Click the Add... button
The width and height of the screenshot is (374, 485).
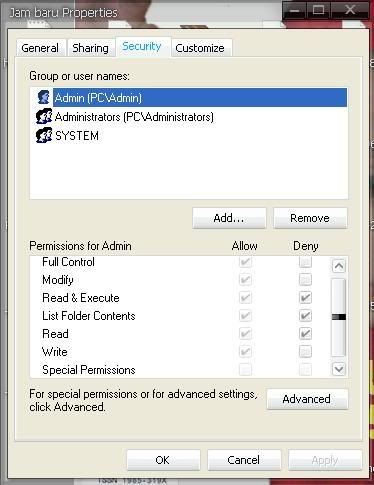point(229,218)
